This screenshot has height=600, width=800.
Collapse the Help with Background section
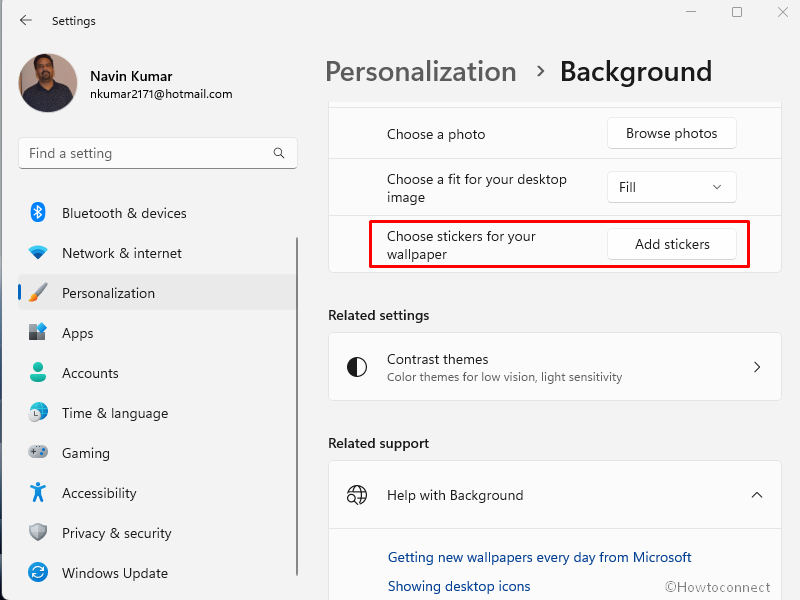point(757,495)
